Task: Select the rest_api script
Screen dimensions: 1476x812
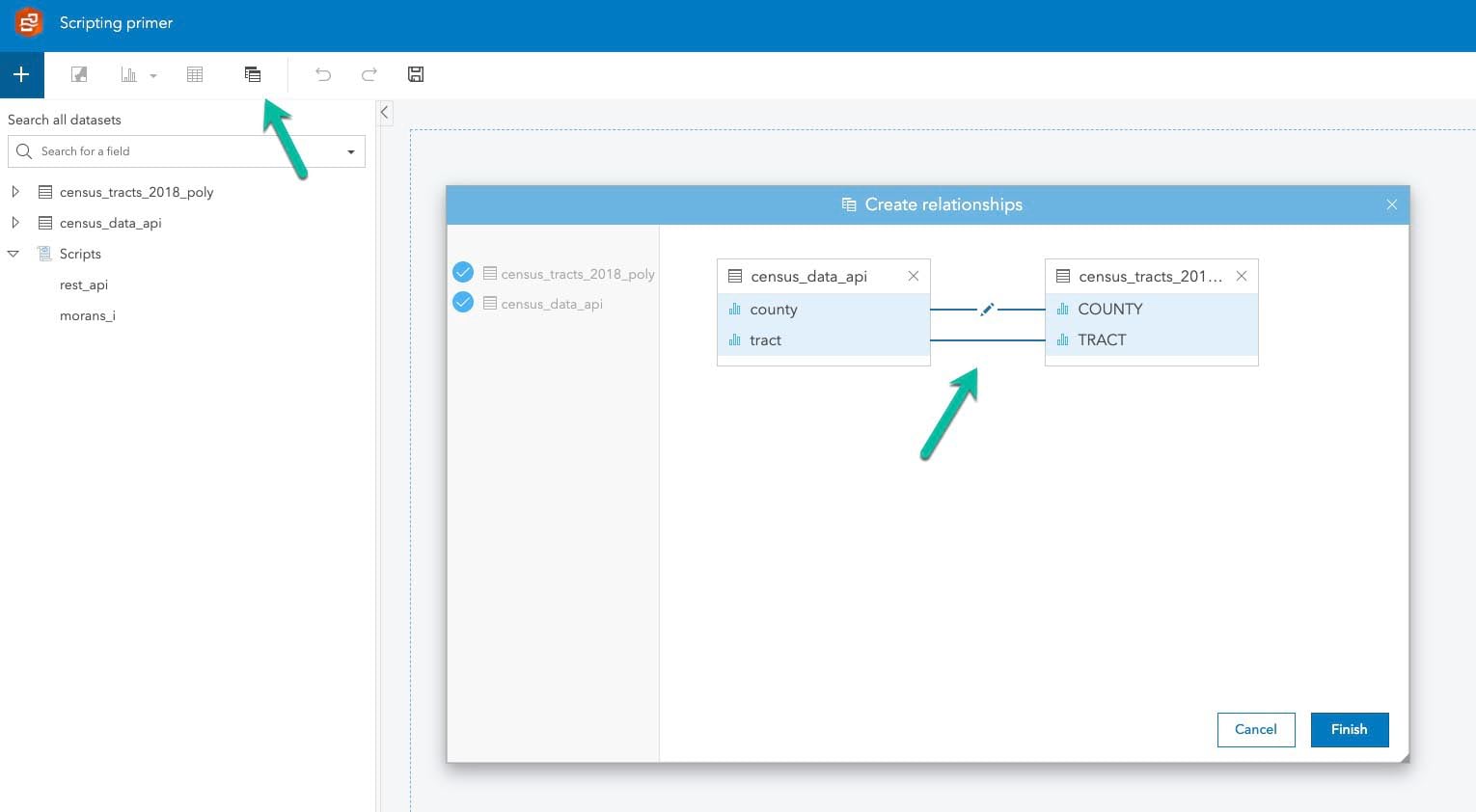Action: [83, 284]
